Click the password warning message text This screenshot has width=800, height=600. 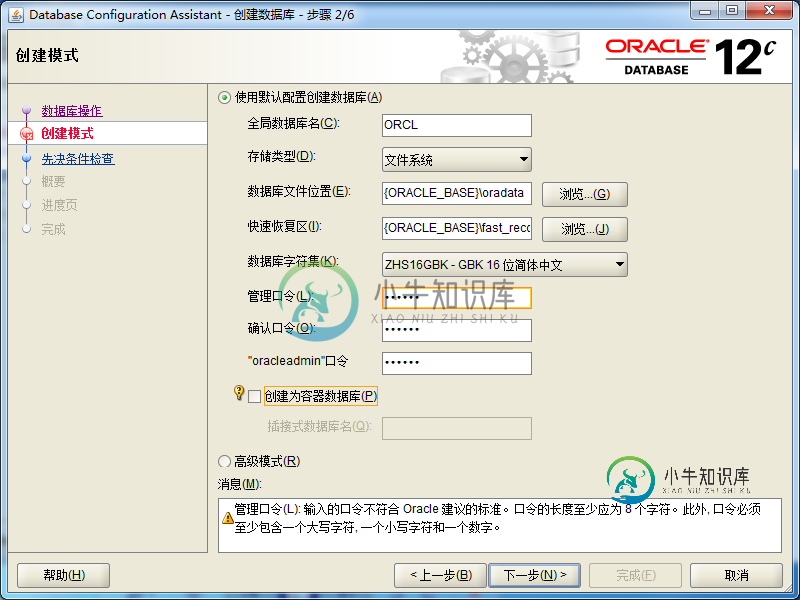(x=497, y=518)
